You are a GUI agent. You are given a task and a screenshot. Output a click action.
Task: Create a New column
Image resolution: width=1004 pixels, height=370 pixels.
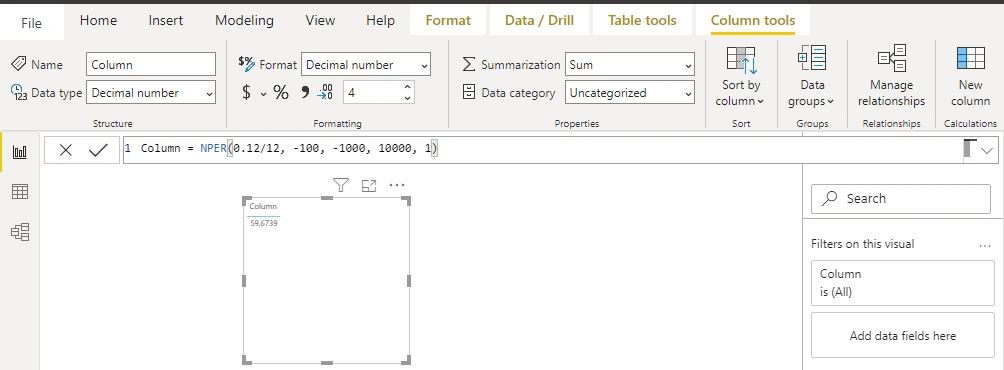(x=971, y=77)
